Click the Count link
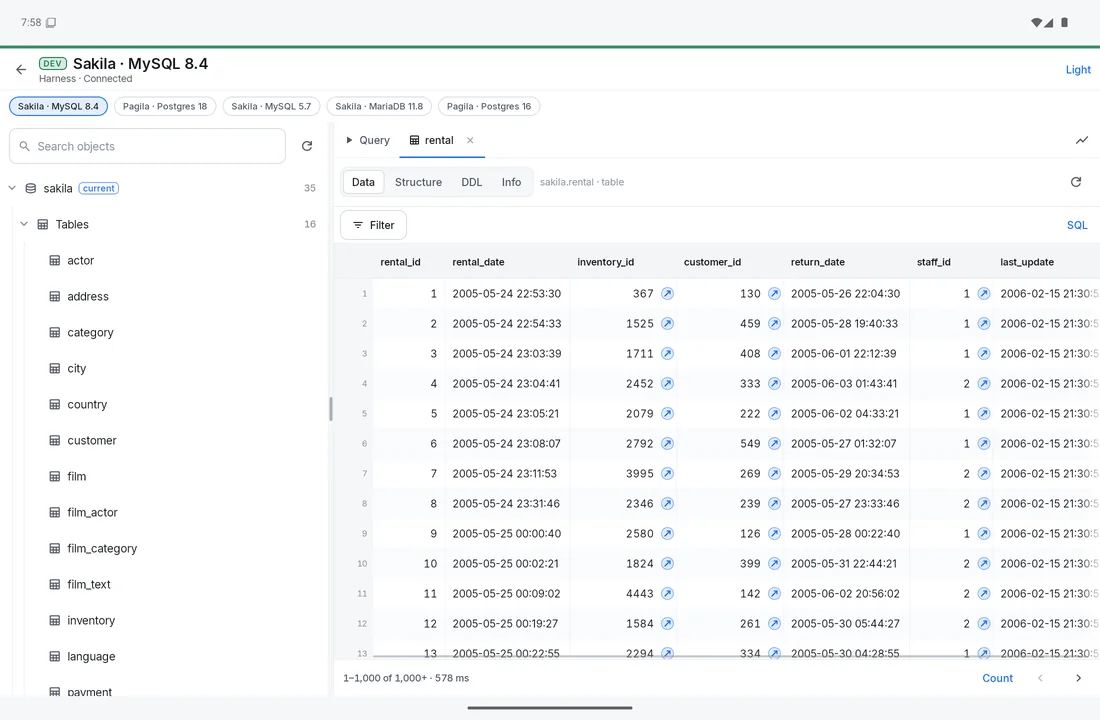The height and width of the screenshot is (720, 1100). click(x=997, y=678)
